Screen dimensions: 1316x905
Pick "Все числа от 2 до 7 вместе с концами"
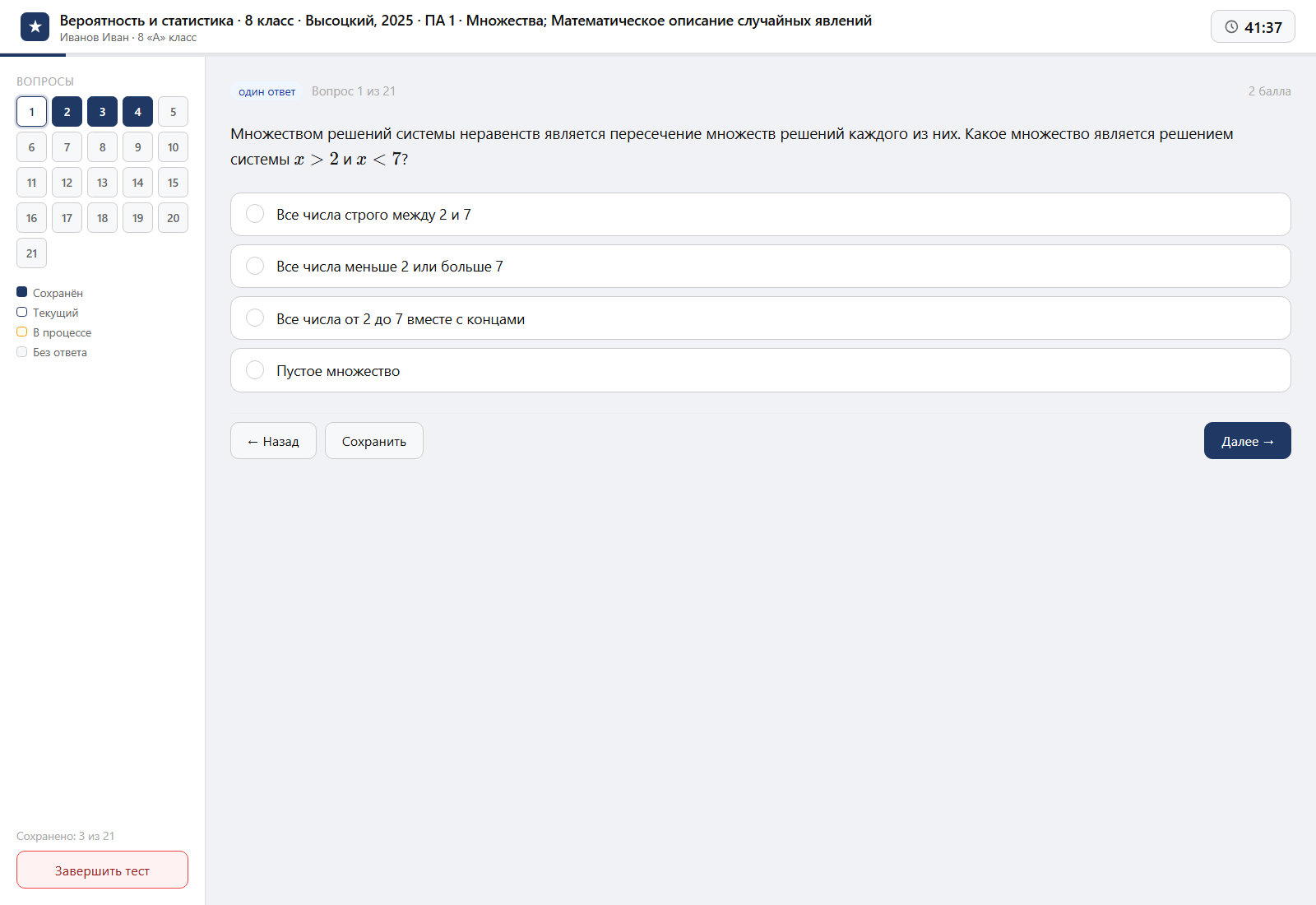(760, 318)
